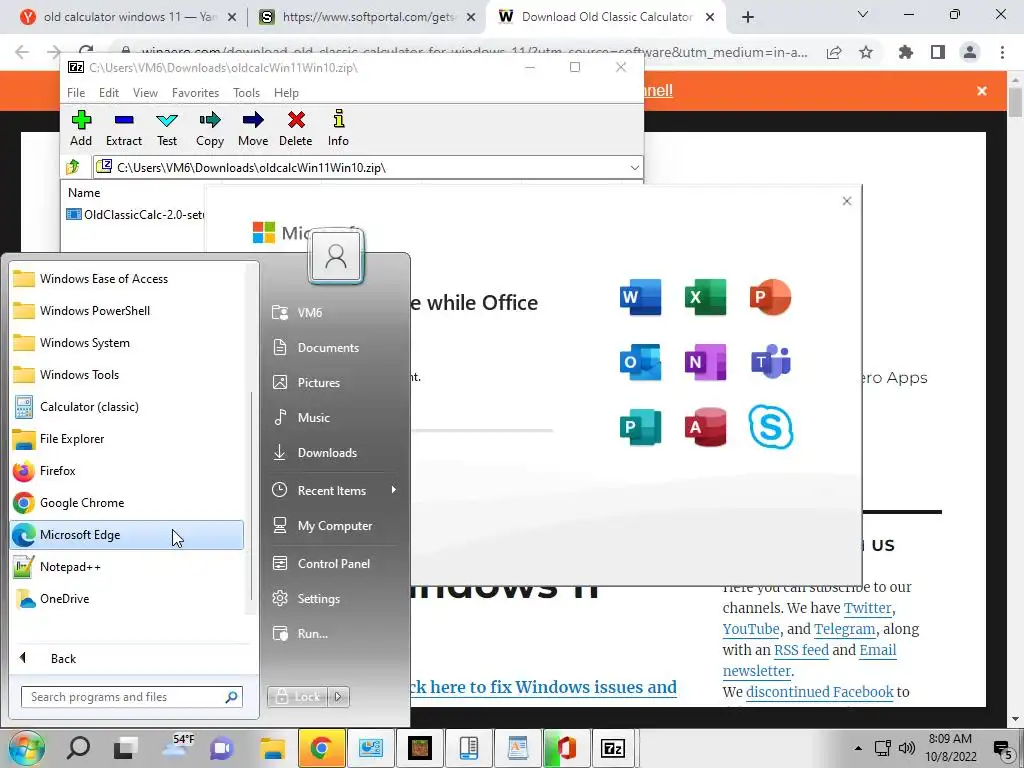Switch to 7-Zip on the taskbar
The image size is (1024, 768).
613,748
